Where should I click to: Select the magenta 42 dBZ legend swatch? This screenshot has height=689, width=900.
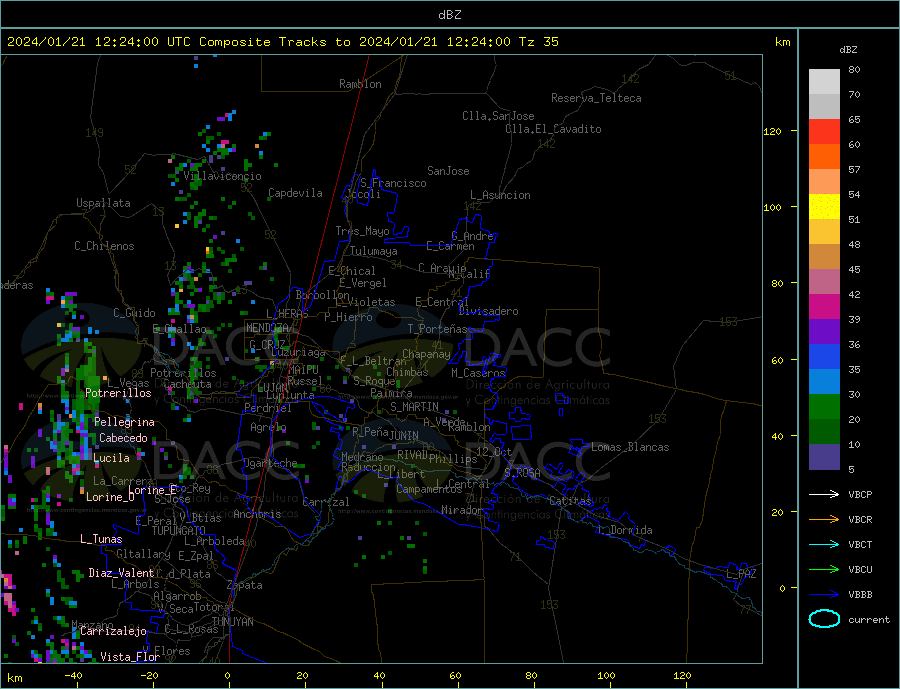(824, 307)
